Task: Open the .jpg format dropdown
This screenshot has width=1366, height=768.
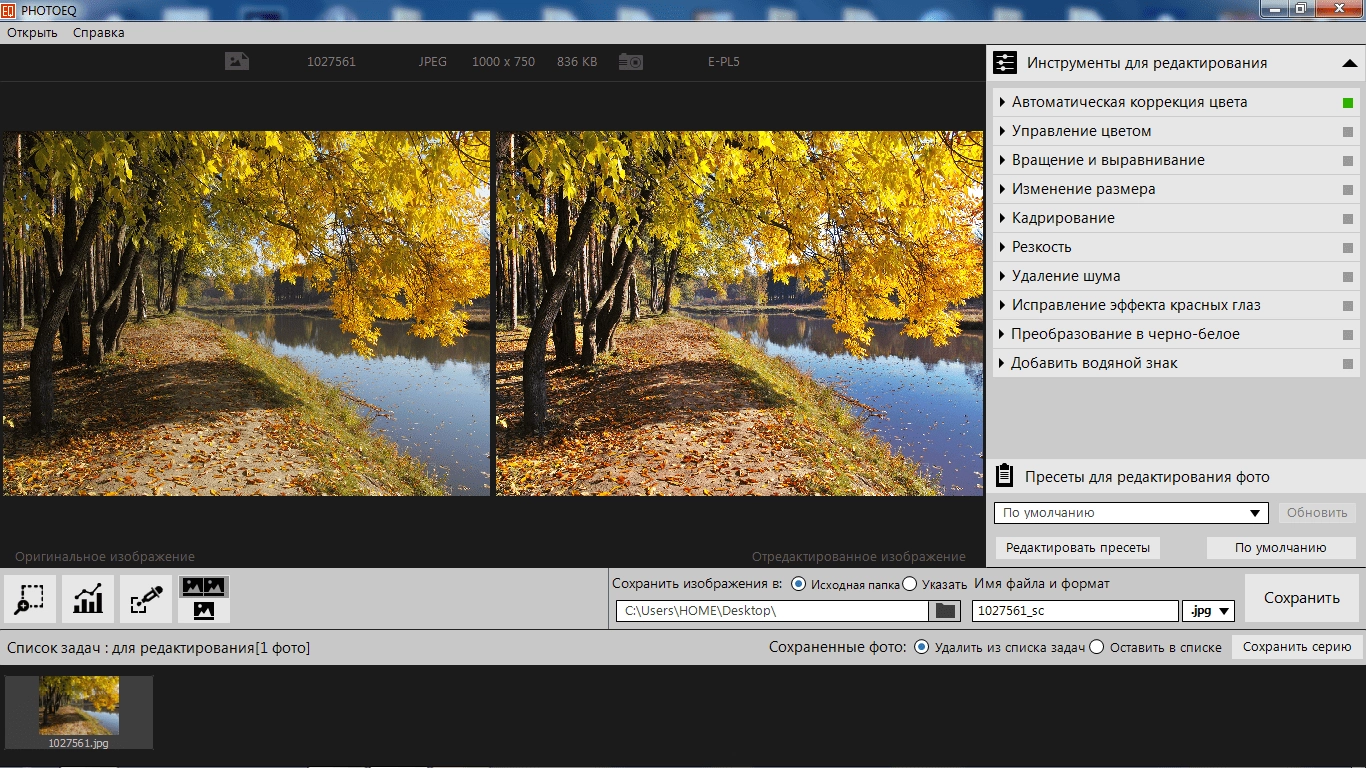Action: [x=1208, y=611]
